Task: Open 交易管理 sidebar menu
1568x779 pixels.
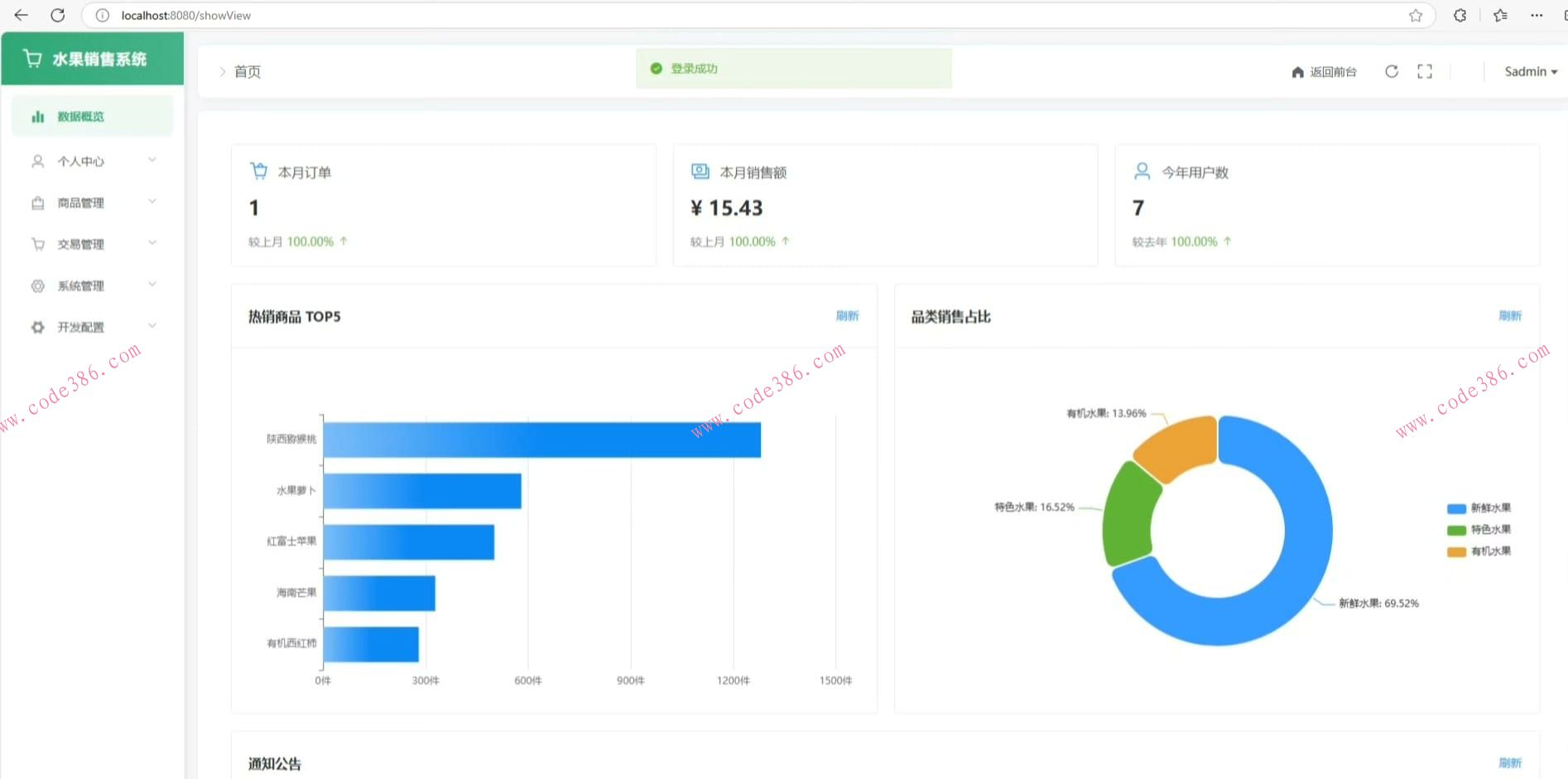Action: (92, 244)
